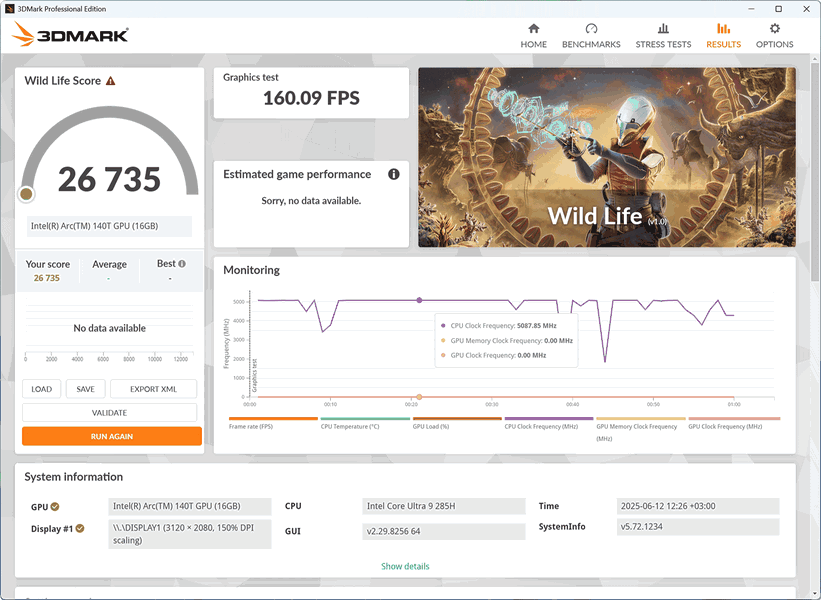
Task: Start the benchmark with RUN AGAIN
Action: tap(112, 436)
